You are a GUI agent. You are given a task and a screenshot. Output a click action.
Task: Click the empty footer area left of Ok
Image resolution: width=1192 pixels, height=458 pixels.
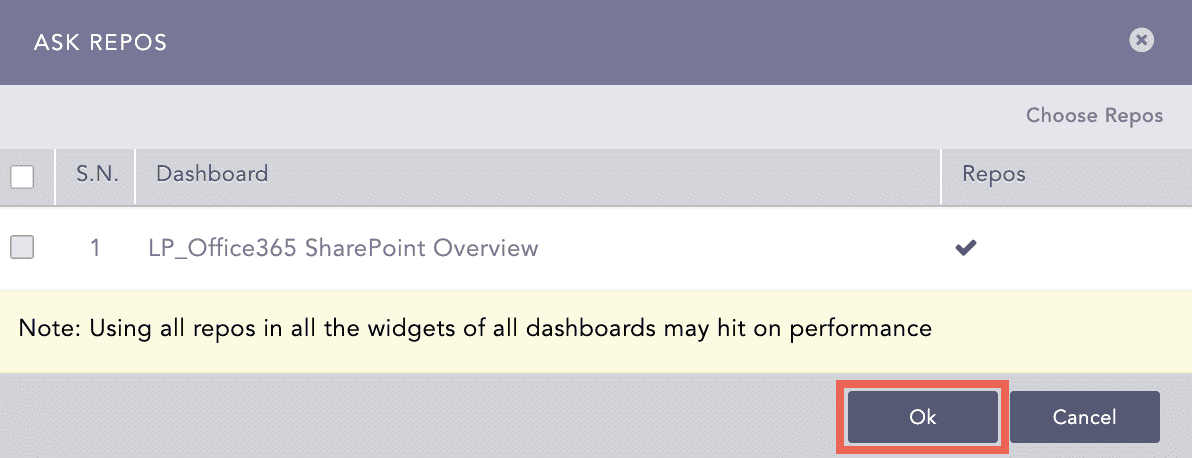[420, 417]
